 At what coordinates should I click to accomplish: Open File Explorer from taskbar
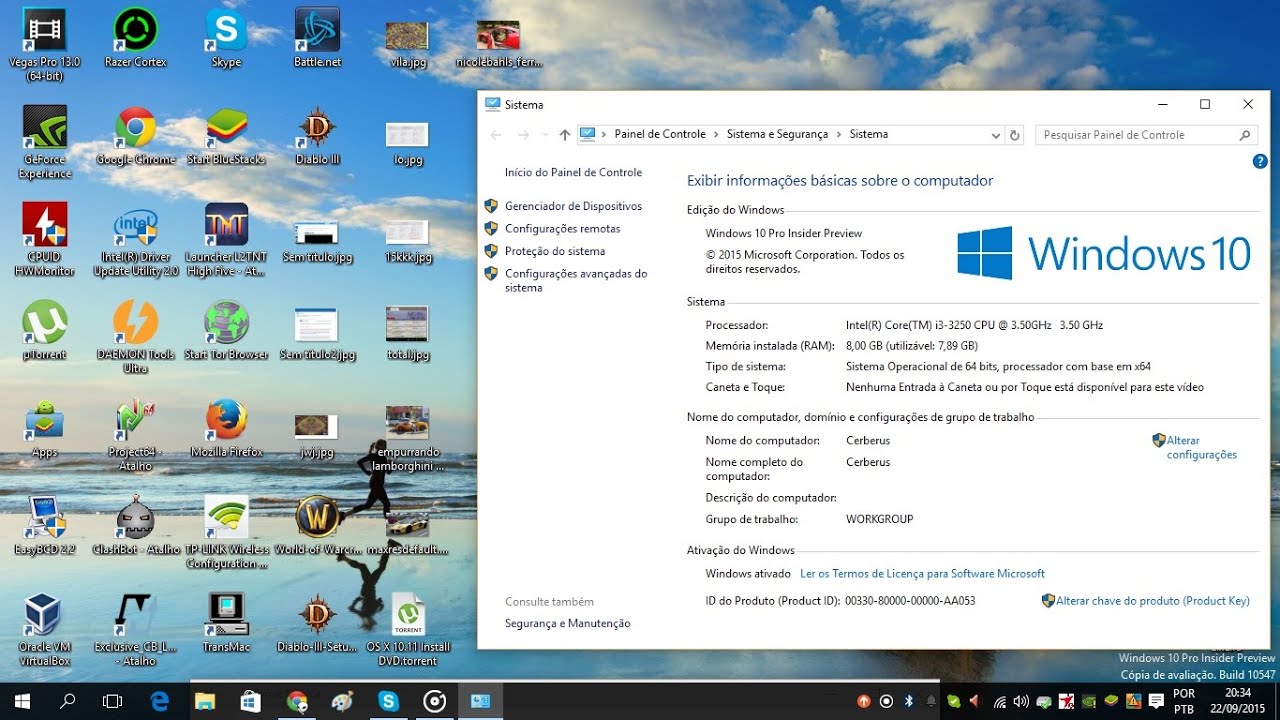pos(205,701)
